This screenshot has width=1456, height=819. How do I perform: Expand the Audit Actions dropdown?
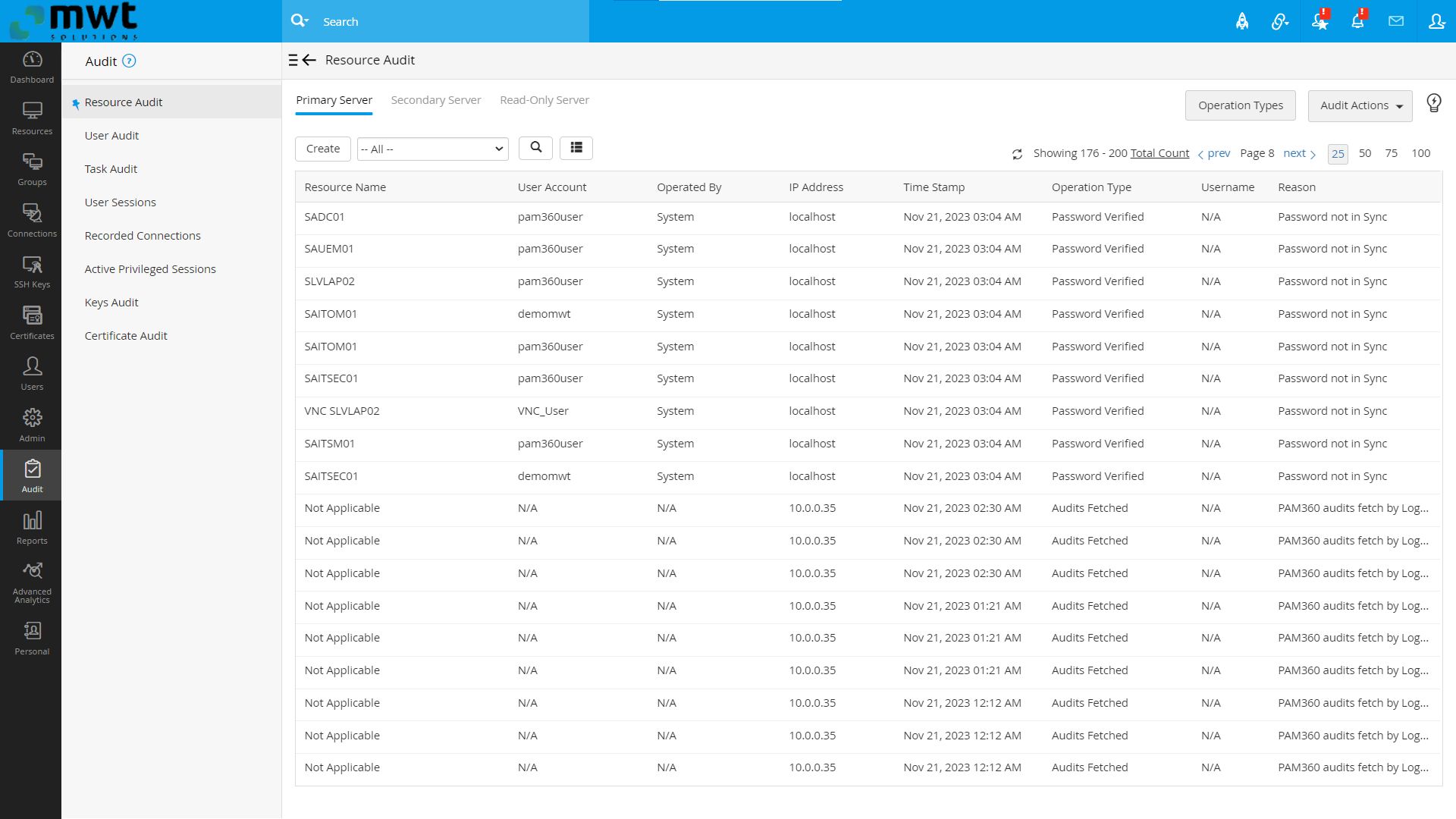point(1360,105)
